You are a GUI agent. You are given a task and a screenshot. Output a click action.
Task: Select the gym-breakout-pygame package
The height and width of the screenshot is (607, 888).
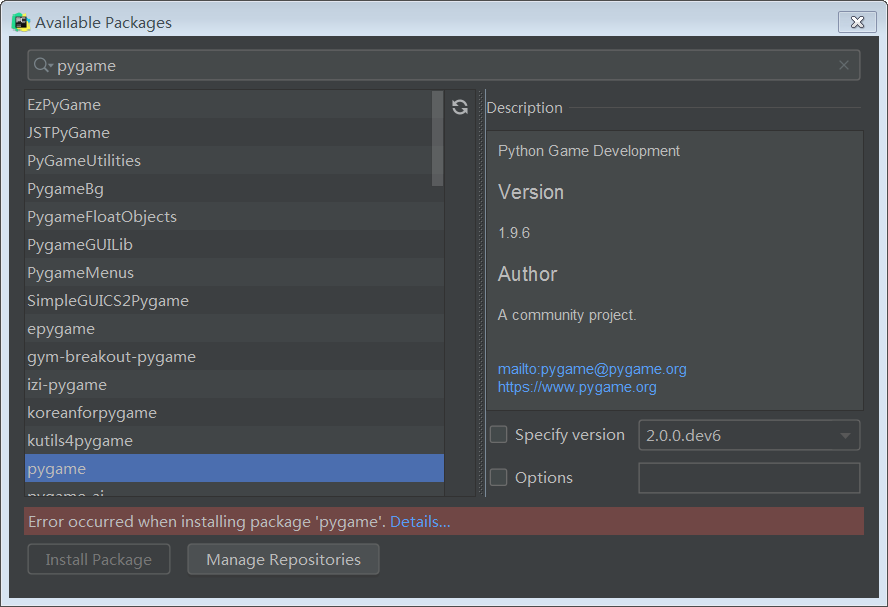(x=234, y=357)
